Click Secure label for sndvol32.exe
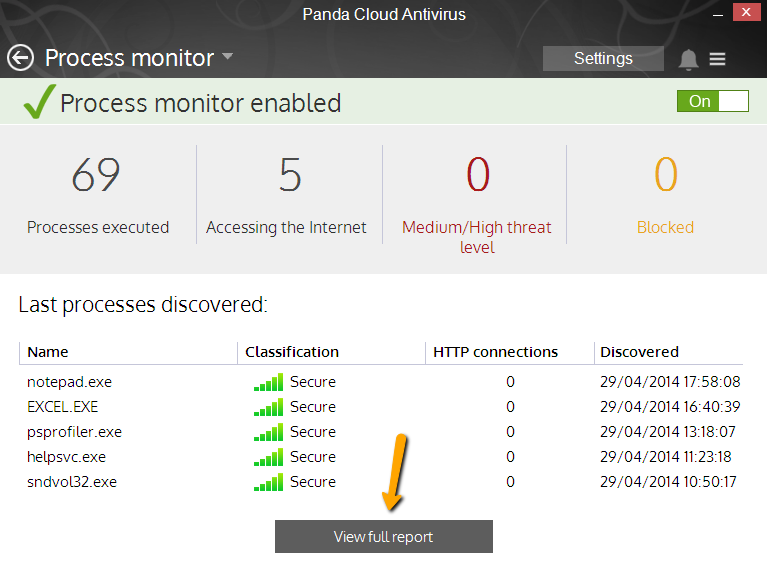 tap(313, 482)
